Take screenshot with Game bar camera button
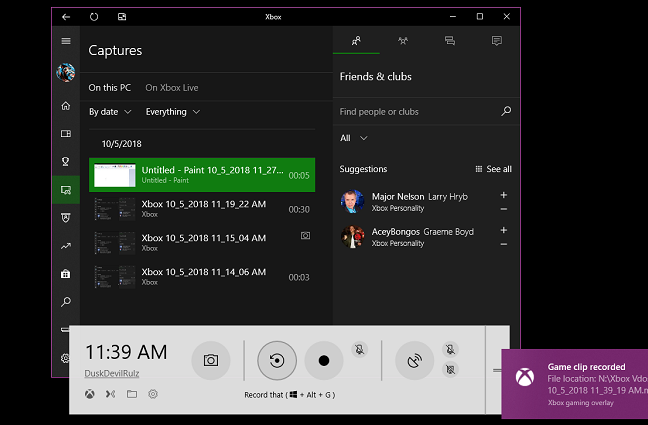Screen dimensions: 648x425 (x=211, y=361)
